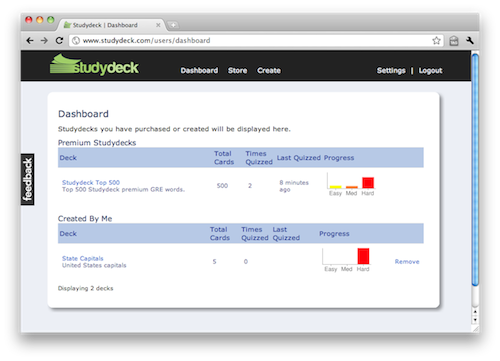500x361 pixels.
Task: Click the browser forward arrow
Action: (x=44, y=41)
